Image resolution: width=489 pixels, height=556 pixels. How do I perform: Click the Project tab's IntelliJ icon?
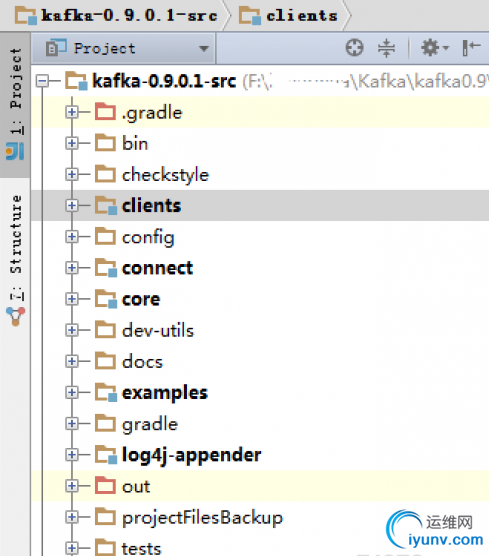click(15, 151)
